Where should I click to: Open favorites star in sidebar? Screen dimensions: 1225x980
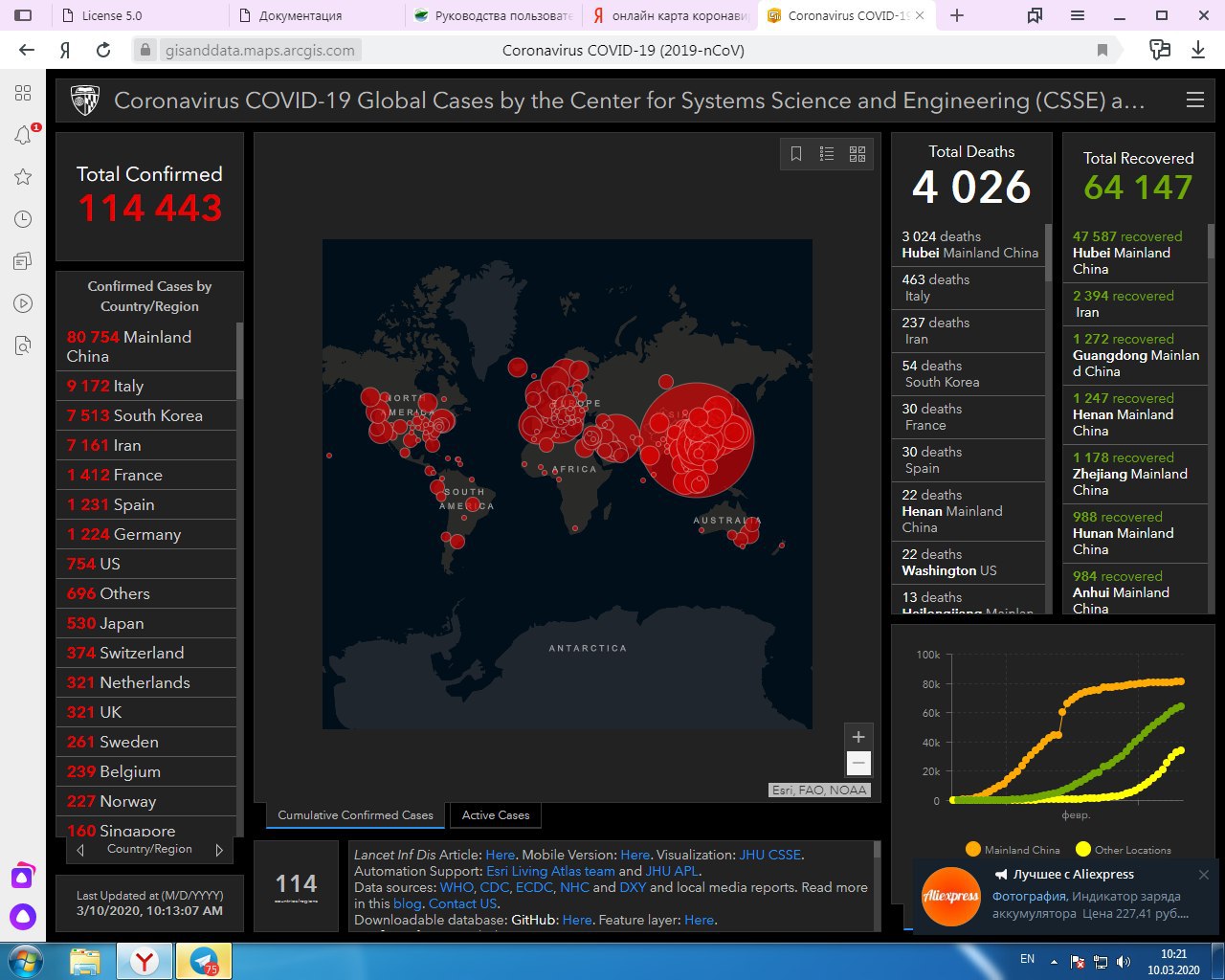tap(23, 177)
